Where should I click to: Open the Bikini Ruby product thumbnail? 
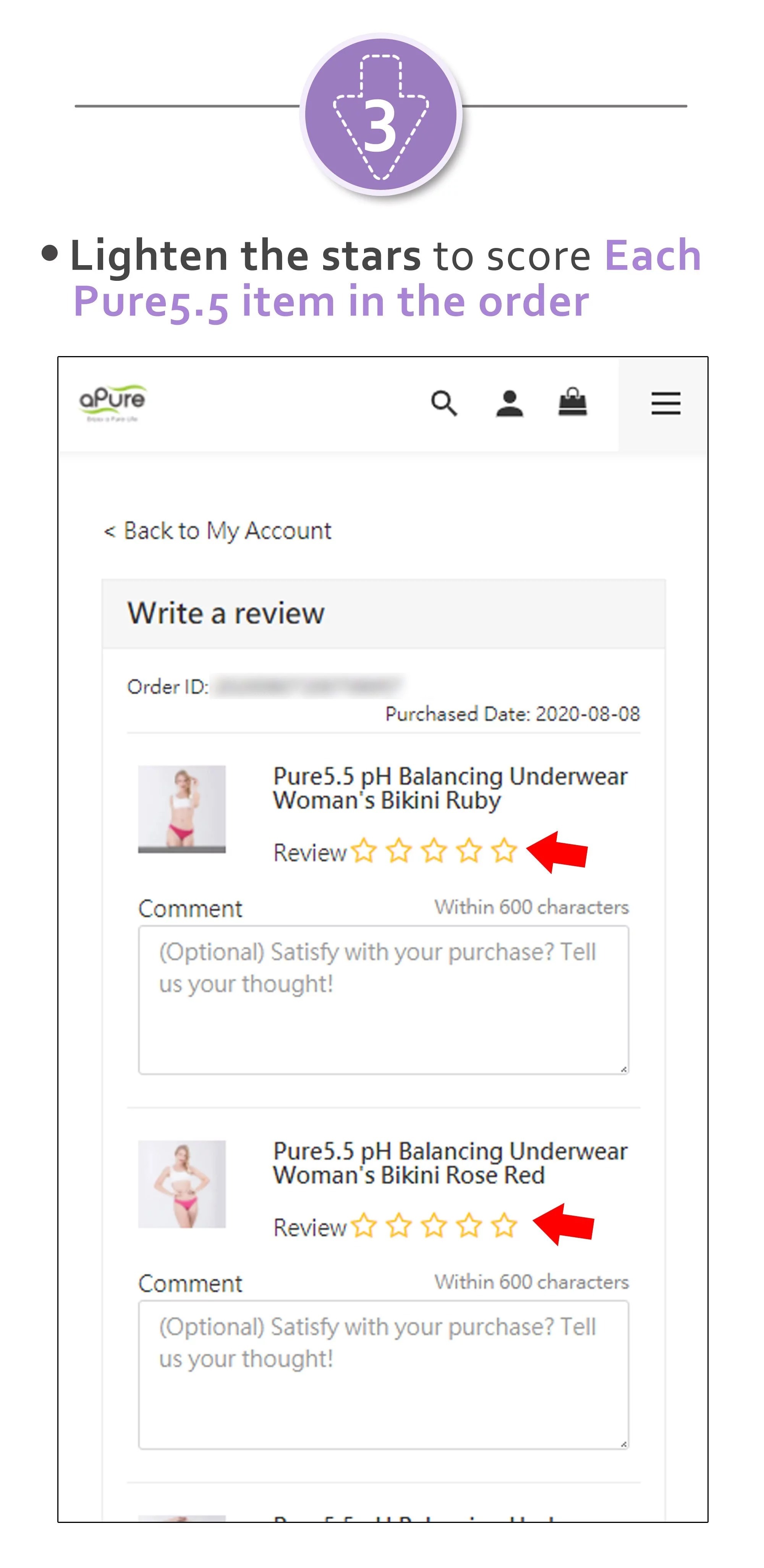[x=181, y=809]
